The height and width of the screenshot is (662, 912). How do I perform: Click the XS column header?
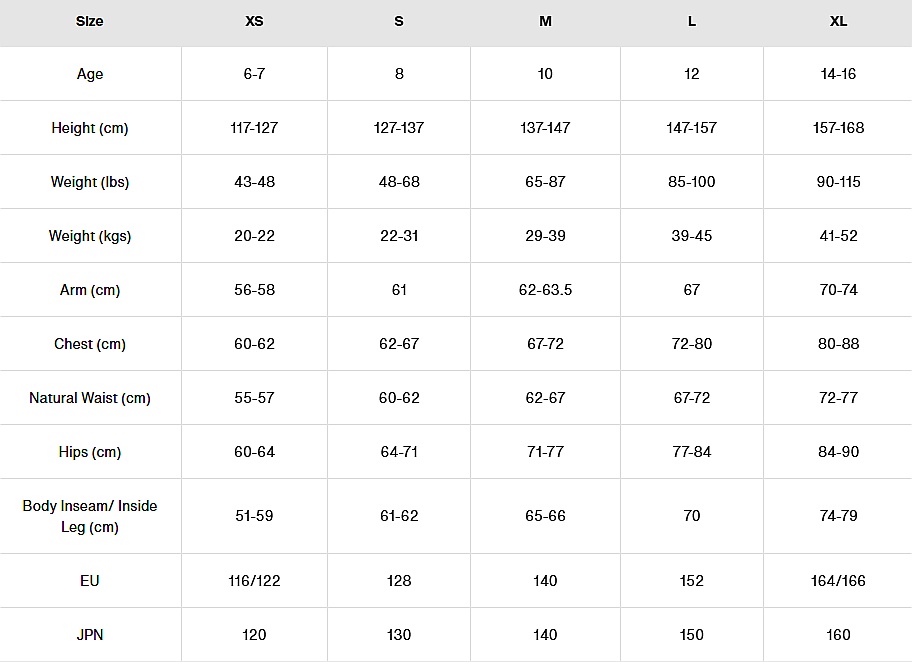254,21
